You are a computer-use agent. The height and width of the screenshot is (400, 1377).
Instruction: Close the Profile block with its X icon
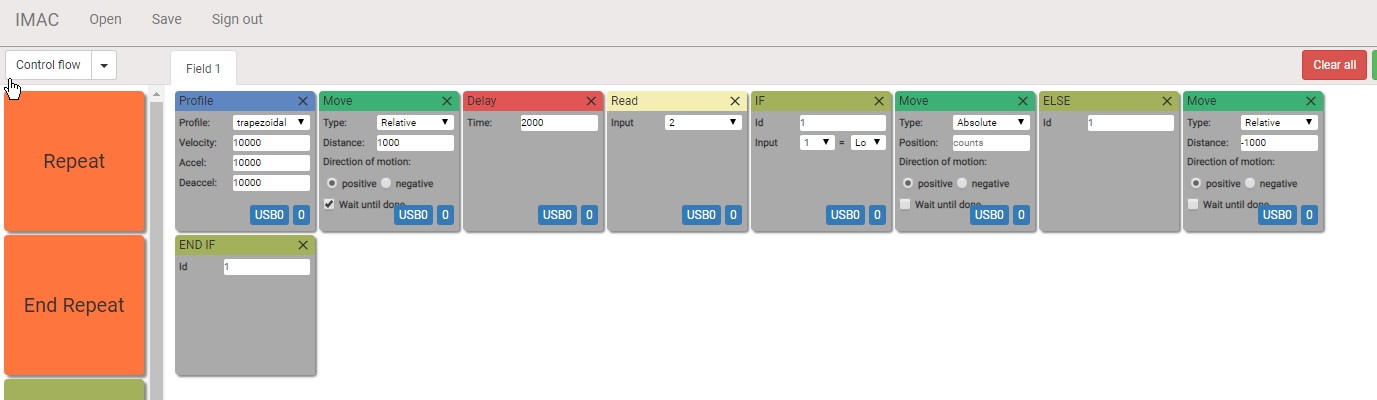(x=303, y=101)
